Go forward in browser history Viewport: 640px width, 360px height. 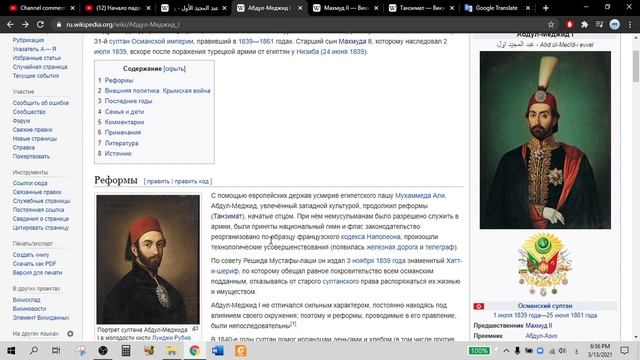(x=25, y=24)
